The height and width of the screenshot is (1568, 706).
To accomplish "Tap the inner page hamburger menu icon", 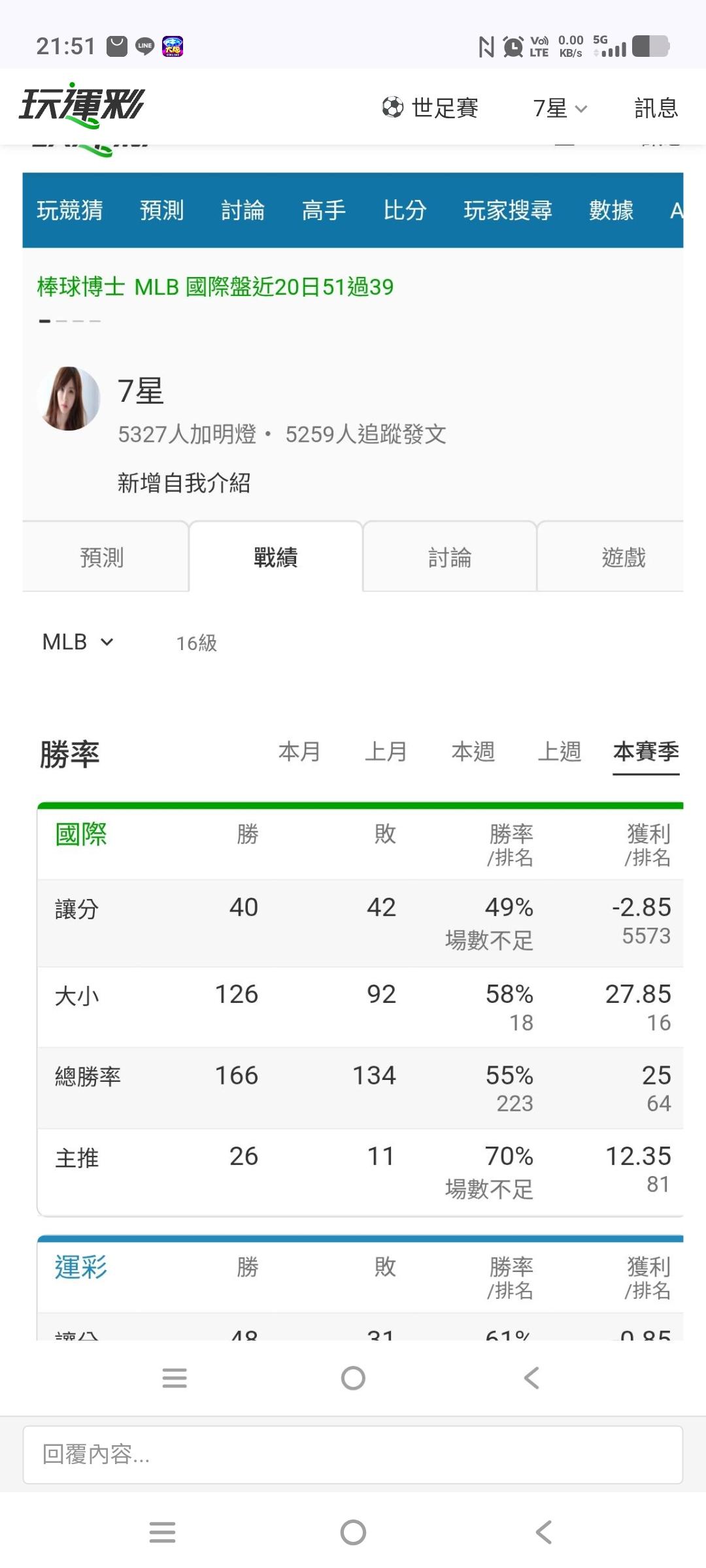I will 175,1378.
